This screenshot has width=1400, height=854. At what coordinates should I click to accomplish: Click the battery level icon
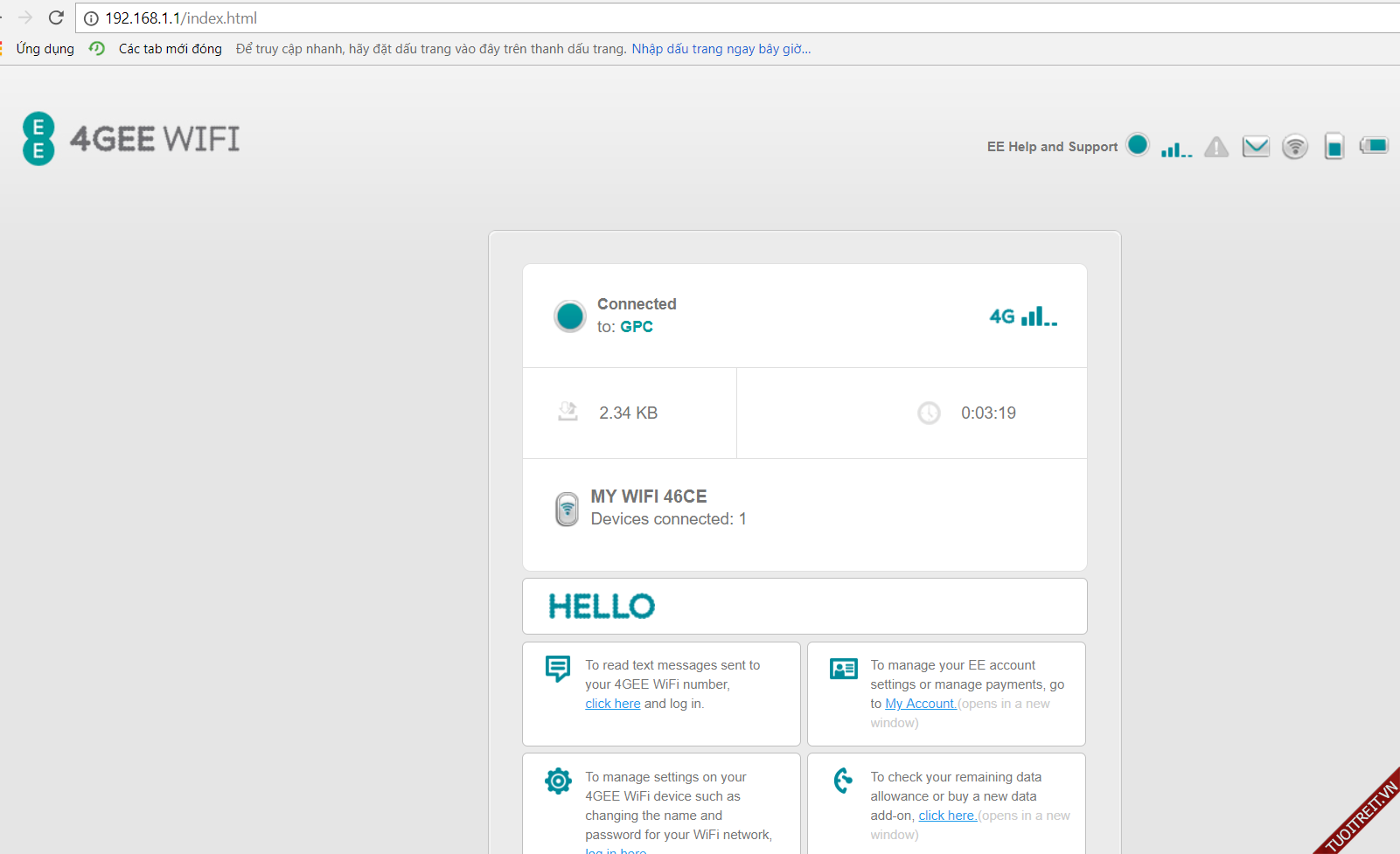coord(1374,145)
